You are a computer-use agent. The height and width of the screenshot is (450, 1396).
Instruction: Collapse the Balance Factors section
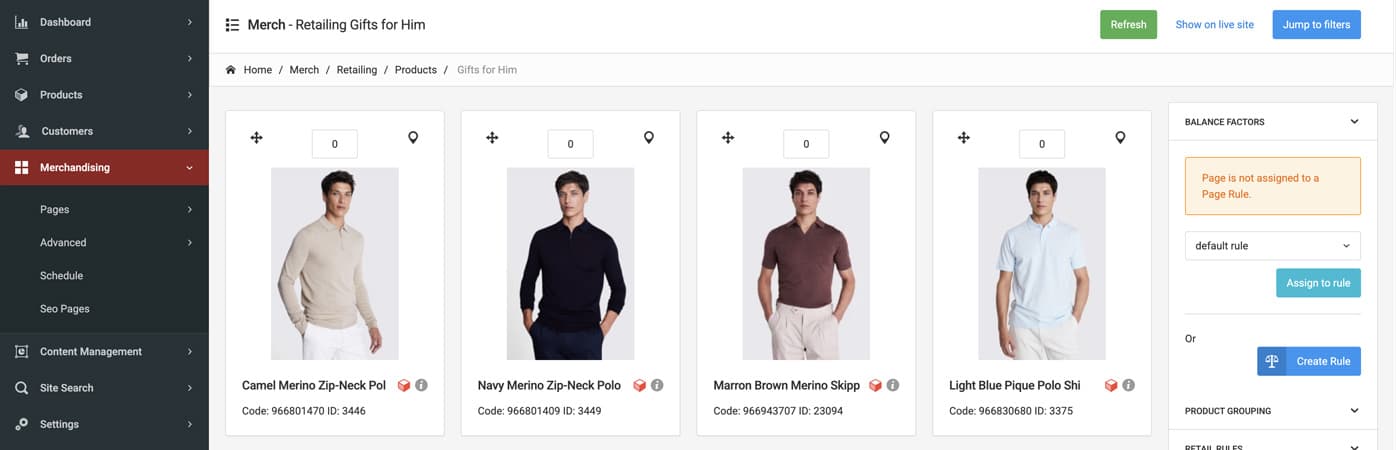(1354, 122)
